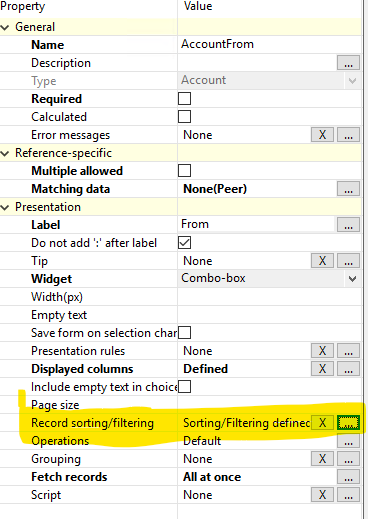Select the Sorting/Filtering defined value text

(x=247, y=423)
